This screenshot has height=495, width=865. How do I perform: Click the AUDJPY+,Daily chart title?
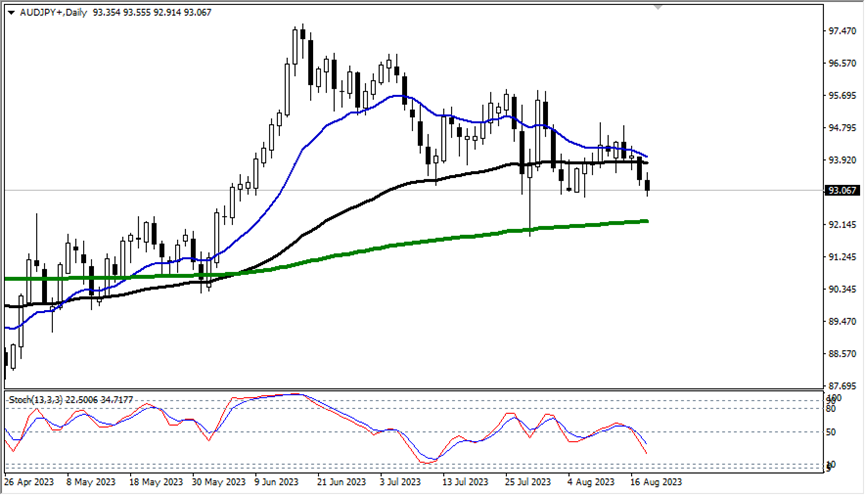click(x=54, y=11)
